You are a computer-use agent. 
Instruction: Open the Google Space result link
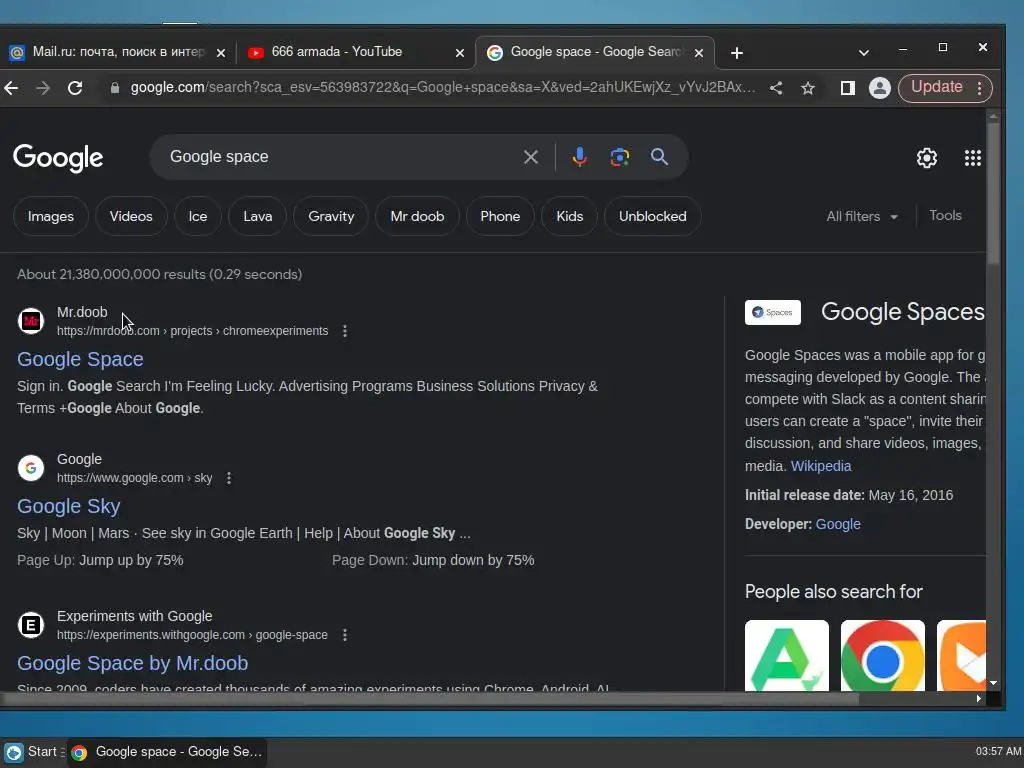point(80,359)
